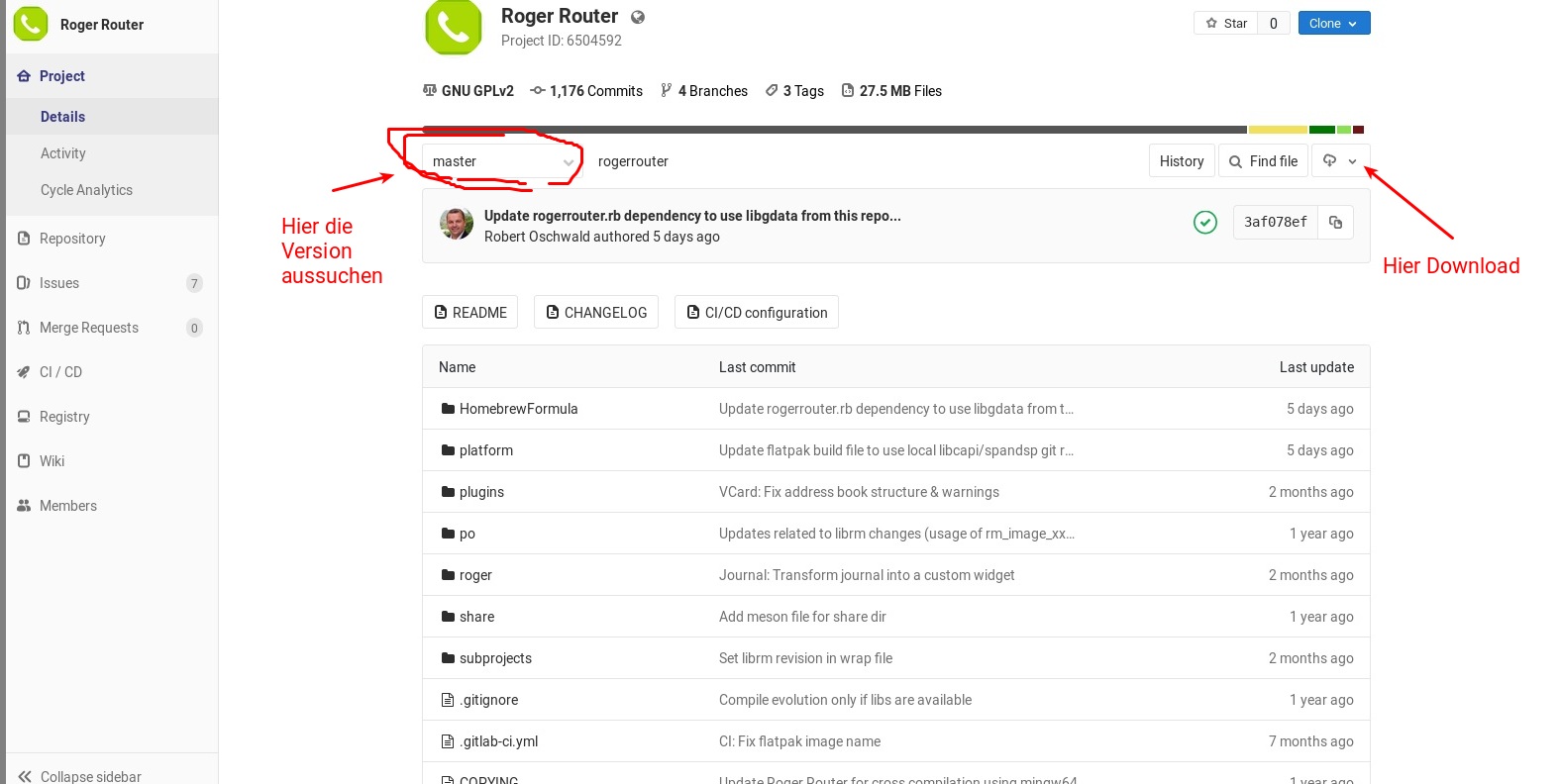Open the CHANGELOG button
Image resolution: width=1560 pixels, height=784 pixels.
tap(596, 312)
